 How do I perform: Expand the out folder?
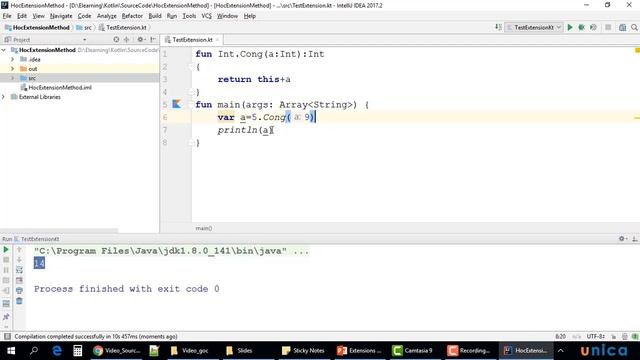13,69
